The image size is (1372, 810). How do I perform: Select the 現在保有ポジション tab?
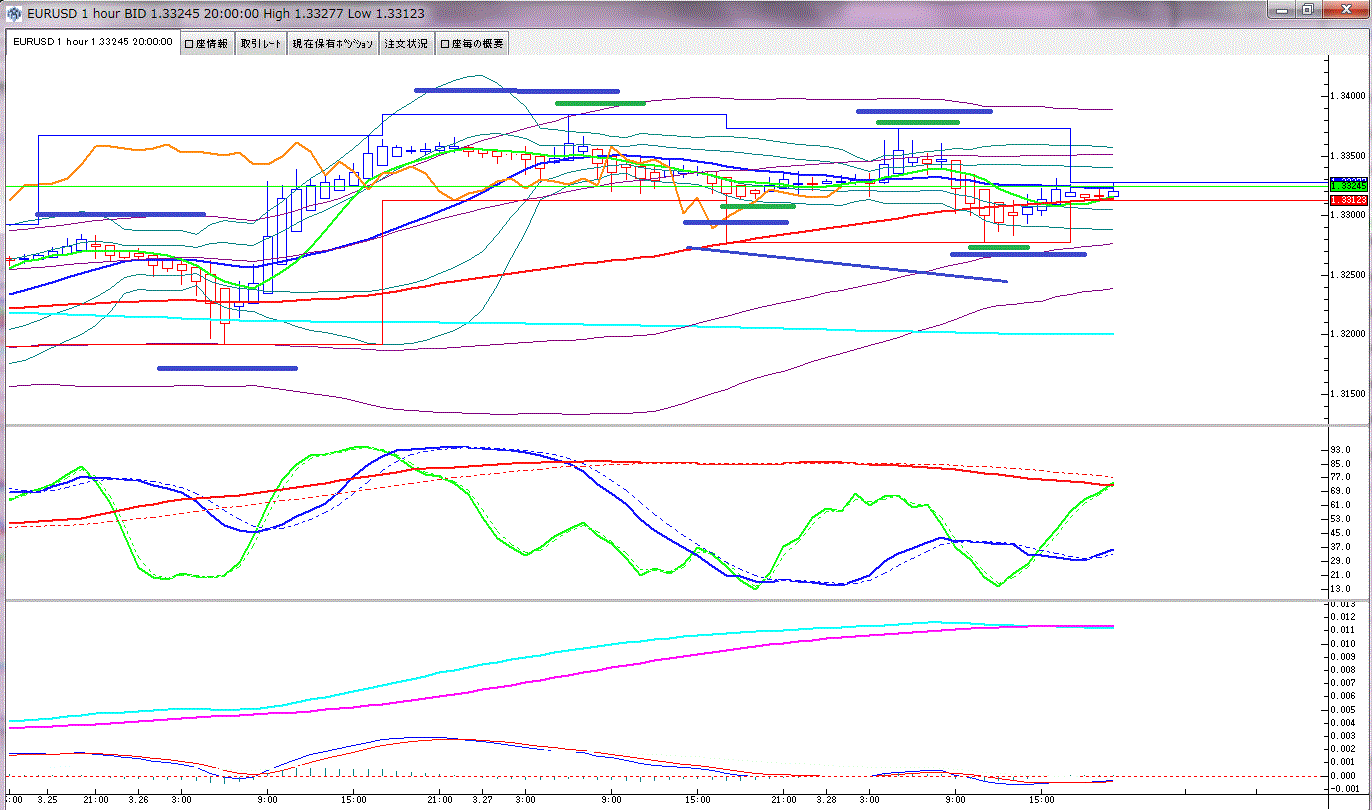[x=333, y=44]
